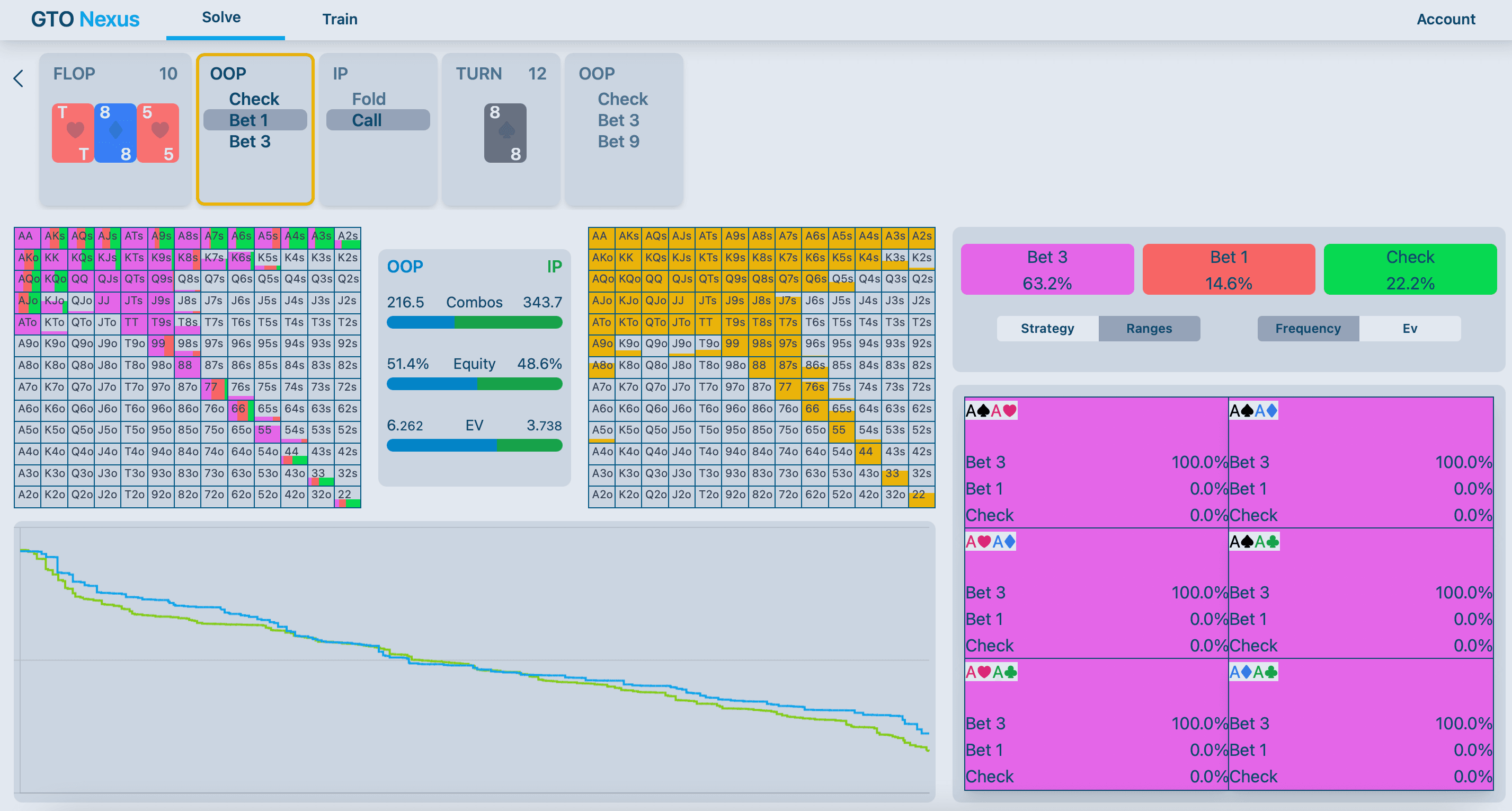Click the green Check 22.2% swatch

(x=1410, y=270)
